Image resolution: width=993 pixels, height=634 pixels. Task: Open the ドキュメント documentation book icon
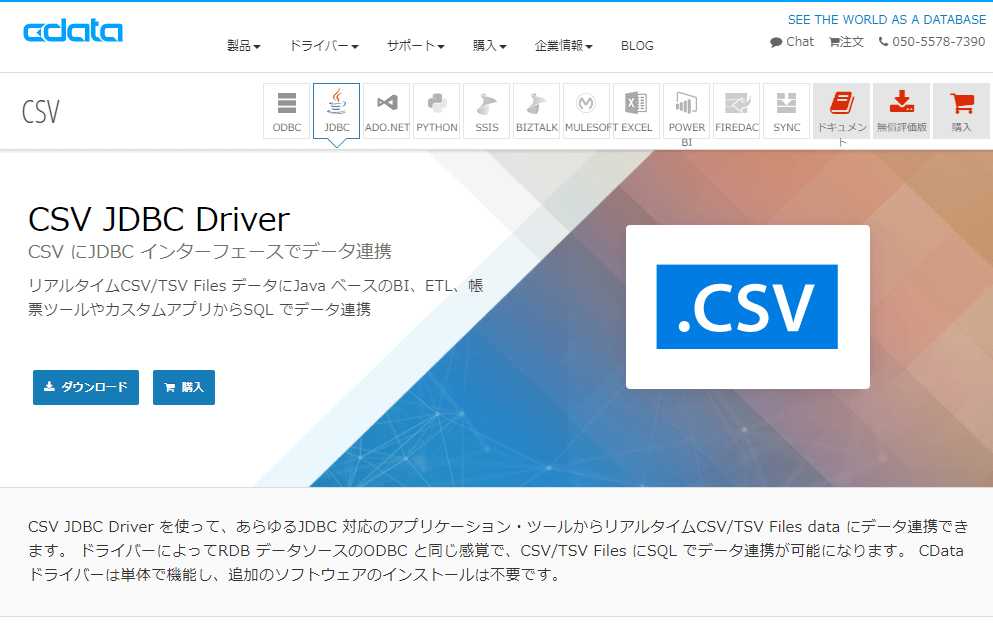click(842, 111)
